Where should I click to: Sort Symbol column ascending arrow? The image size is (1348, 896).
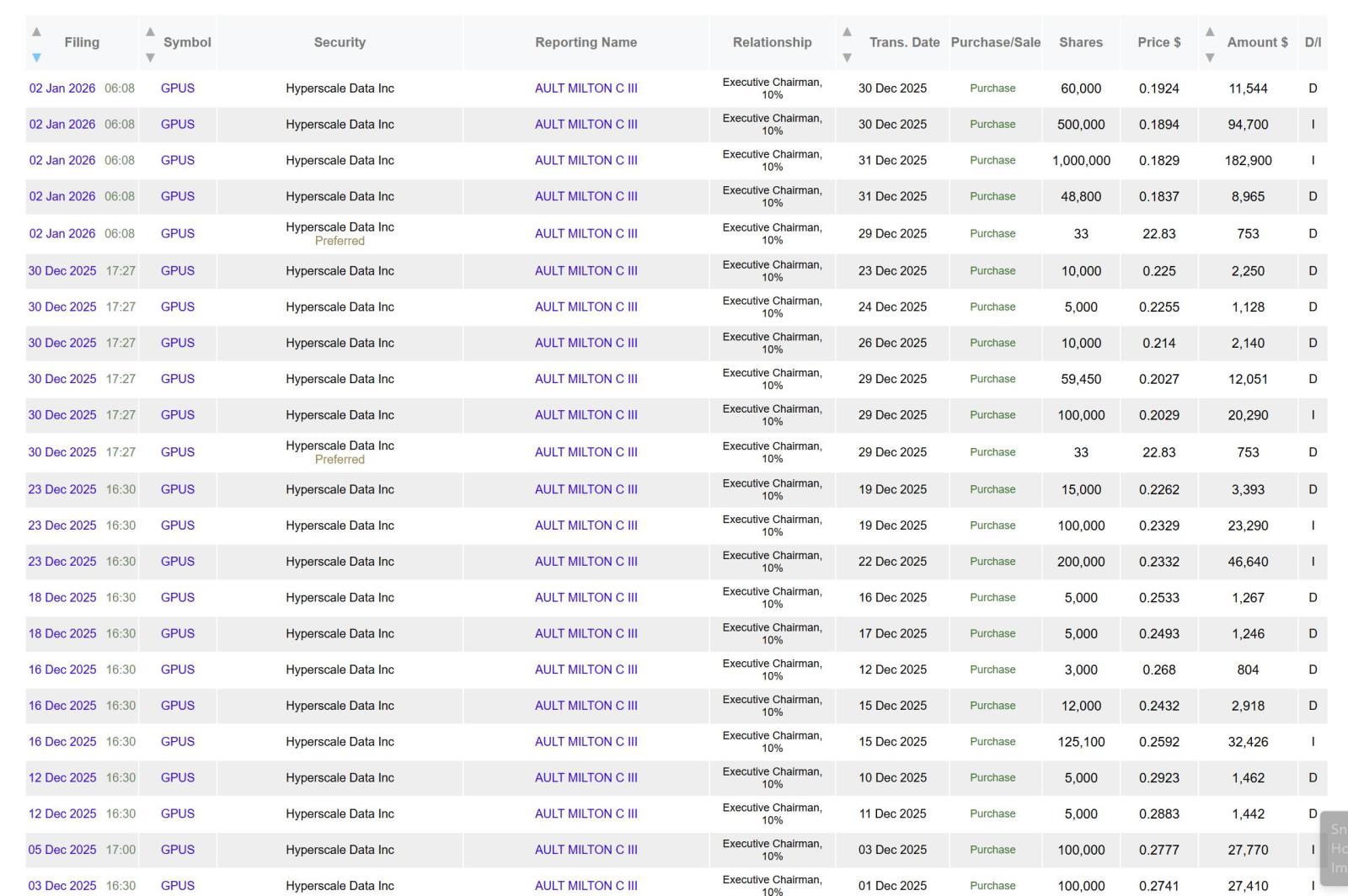[150, 32]
